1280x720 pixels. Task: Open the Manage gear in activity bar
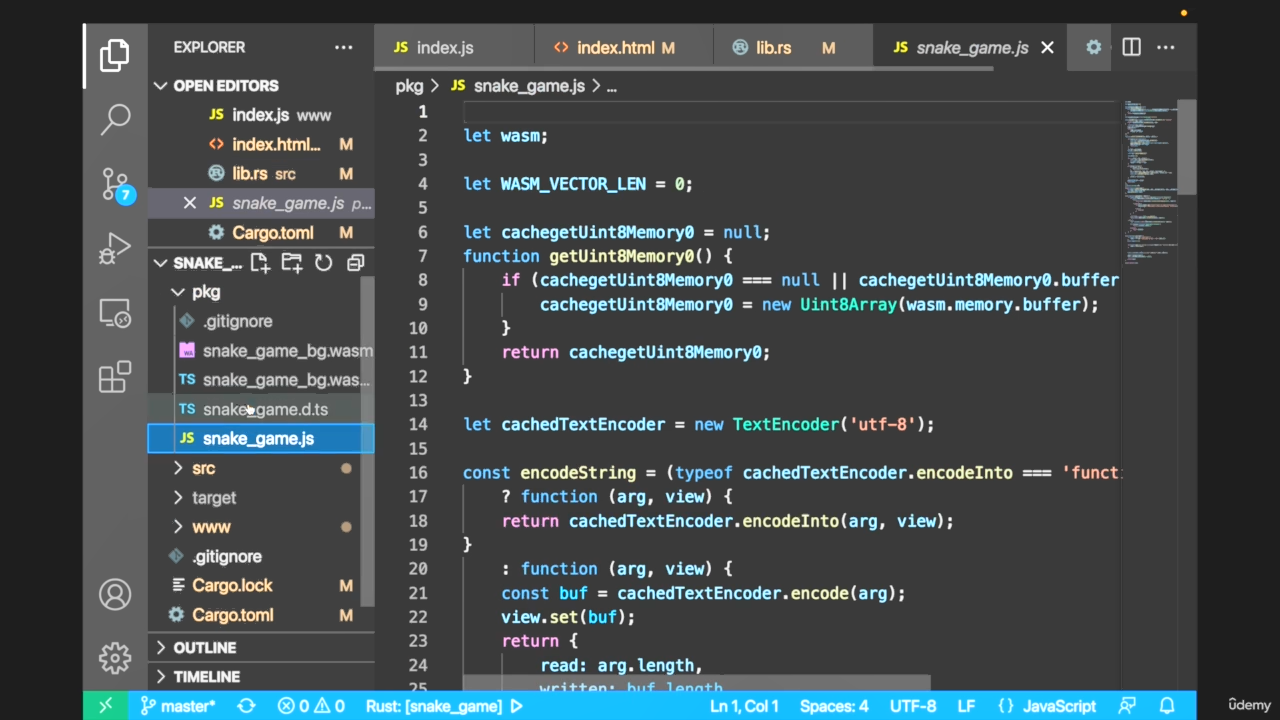point(115,658)
